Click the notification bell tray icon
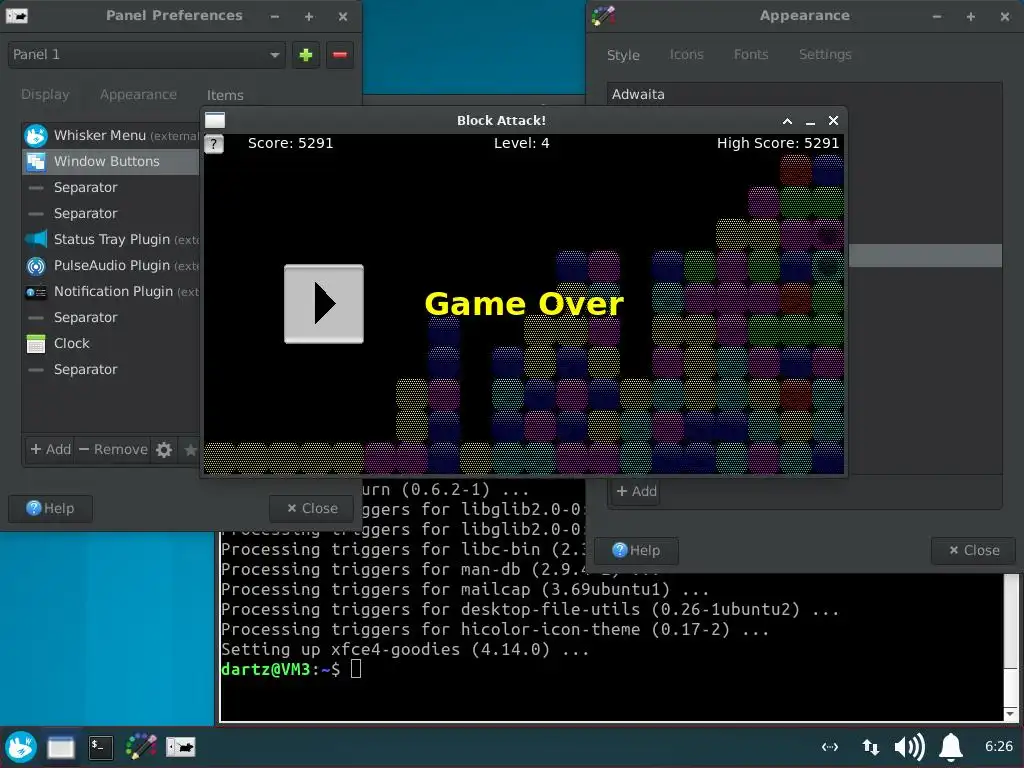Screen dimensions: 1024x768 951,746
